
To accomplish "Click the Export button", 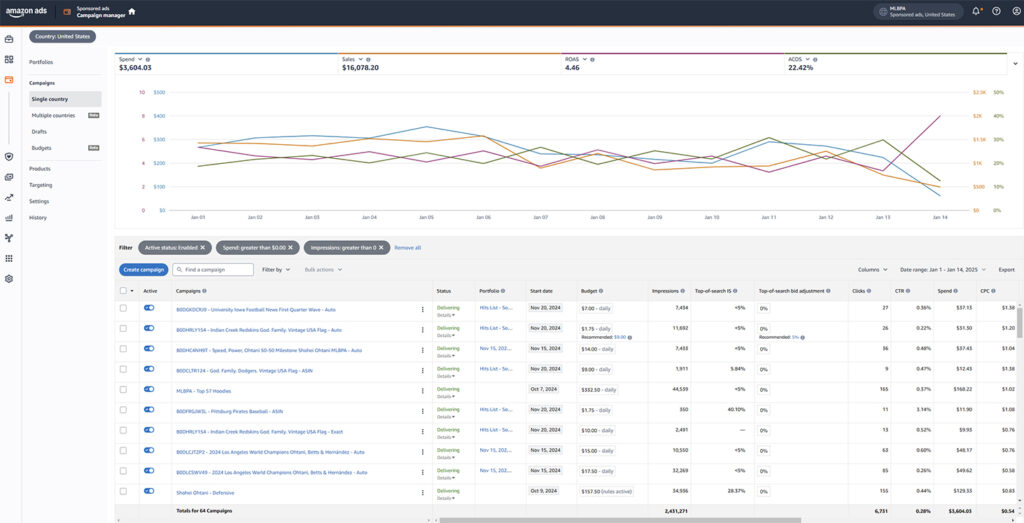I will [1006, 270].
